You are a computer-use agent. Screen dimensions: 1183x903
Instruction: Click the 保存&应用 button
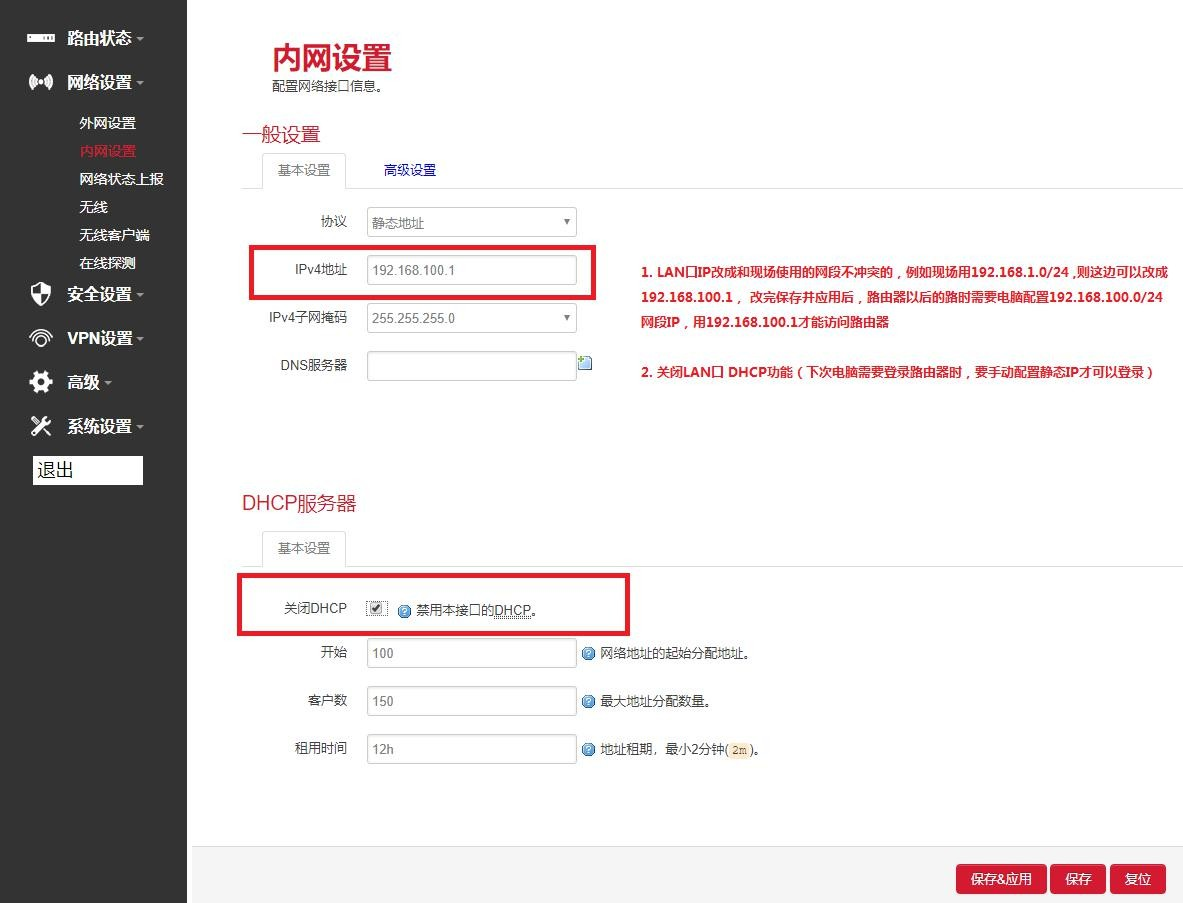[x=1000, y=878]
